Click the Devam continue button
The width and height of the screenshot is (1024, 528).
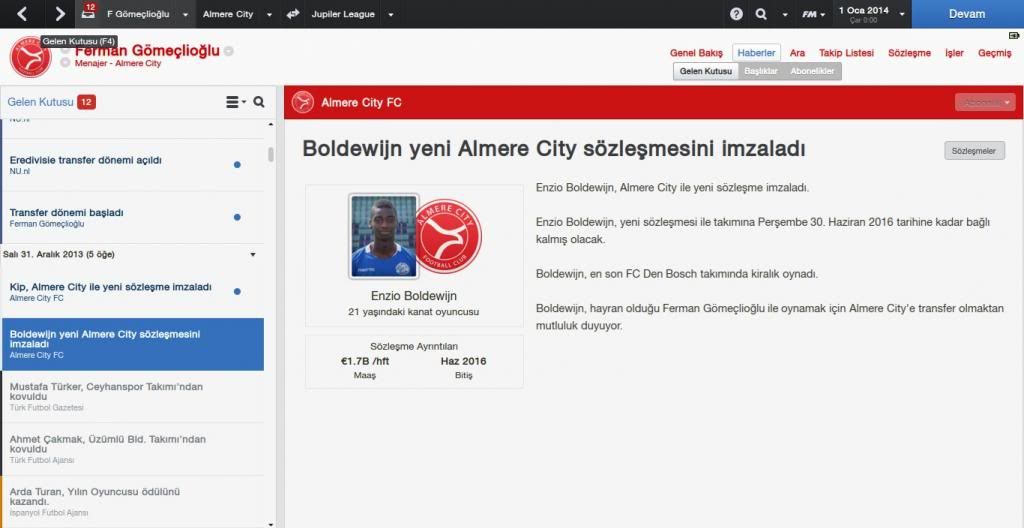(x=967, y=14)
